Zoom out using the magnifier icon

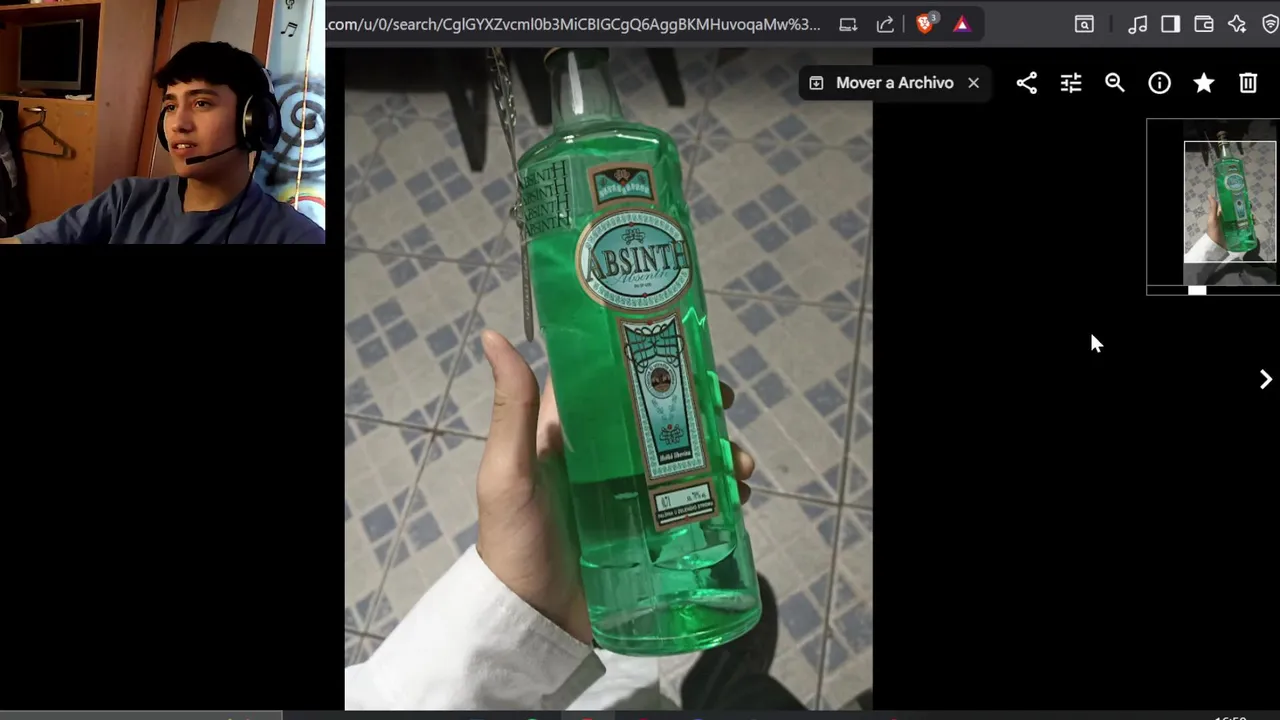click(x=1115, y=83)
